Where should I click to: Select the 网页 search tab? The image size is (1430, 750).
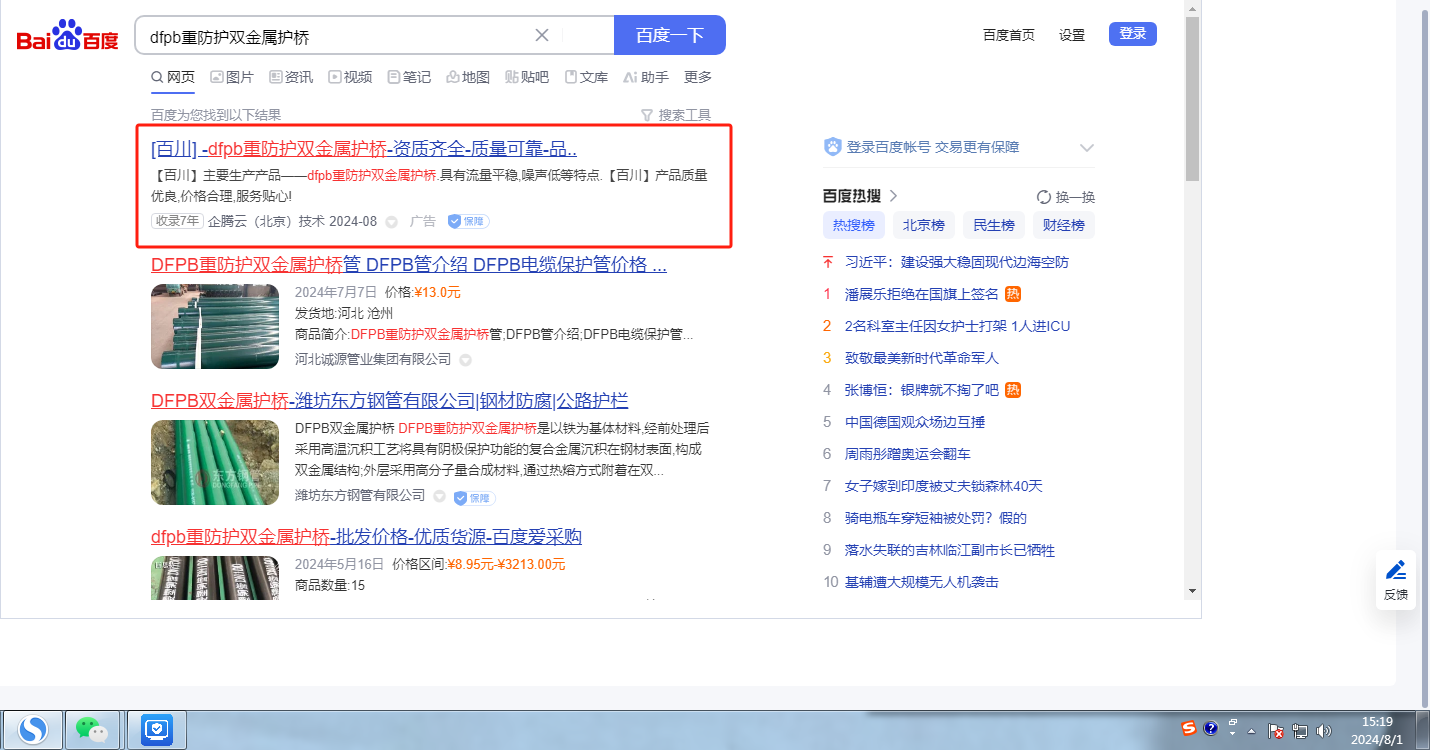(173, 77)
